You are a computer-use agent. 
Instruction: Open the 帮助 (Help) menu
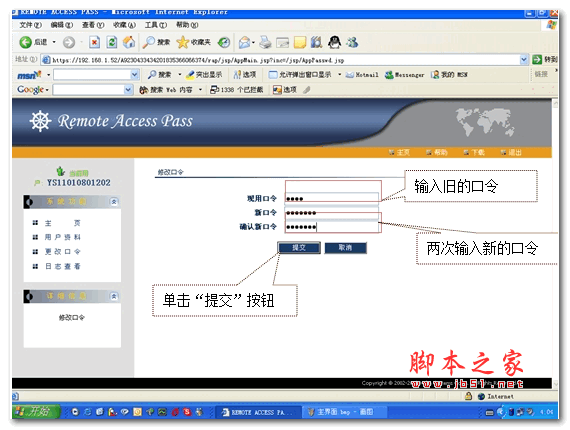tap(187, 25)
